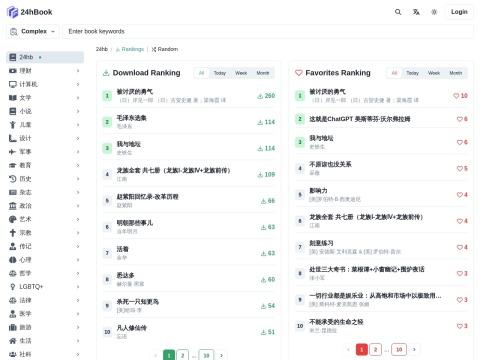480x360 pixels.
Task: Select Month tab in Download Ranking
Action: 263,73
